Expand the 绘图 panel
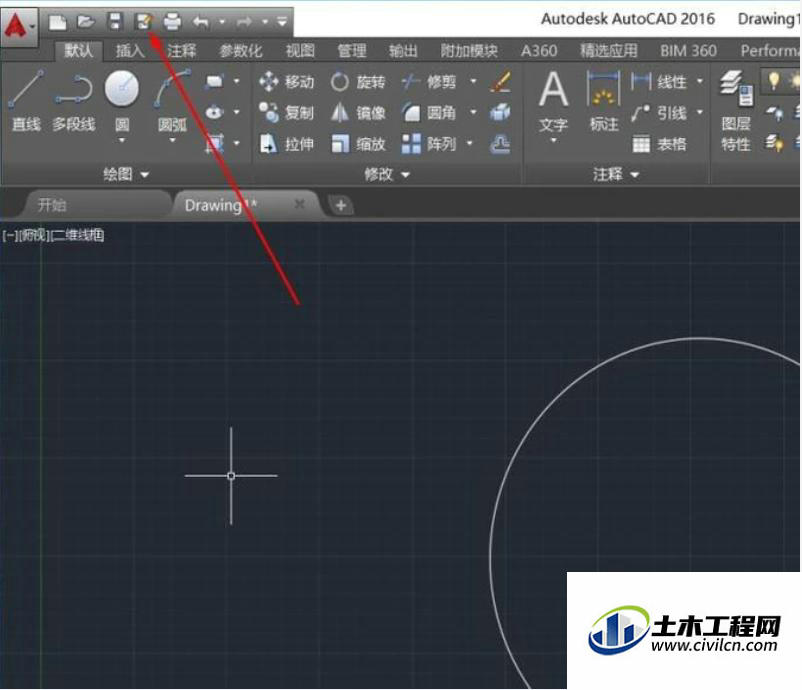 (x=126, y=174)
